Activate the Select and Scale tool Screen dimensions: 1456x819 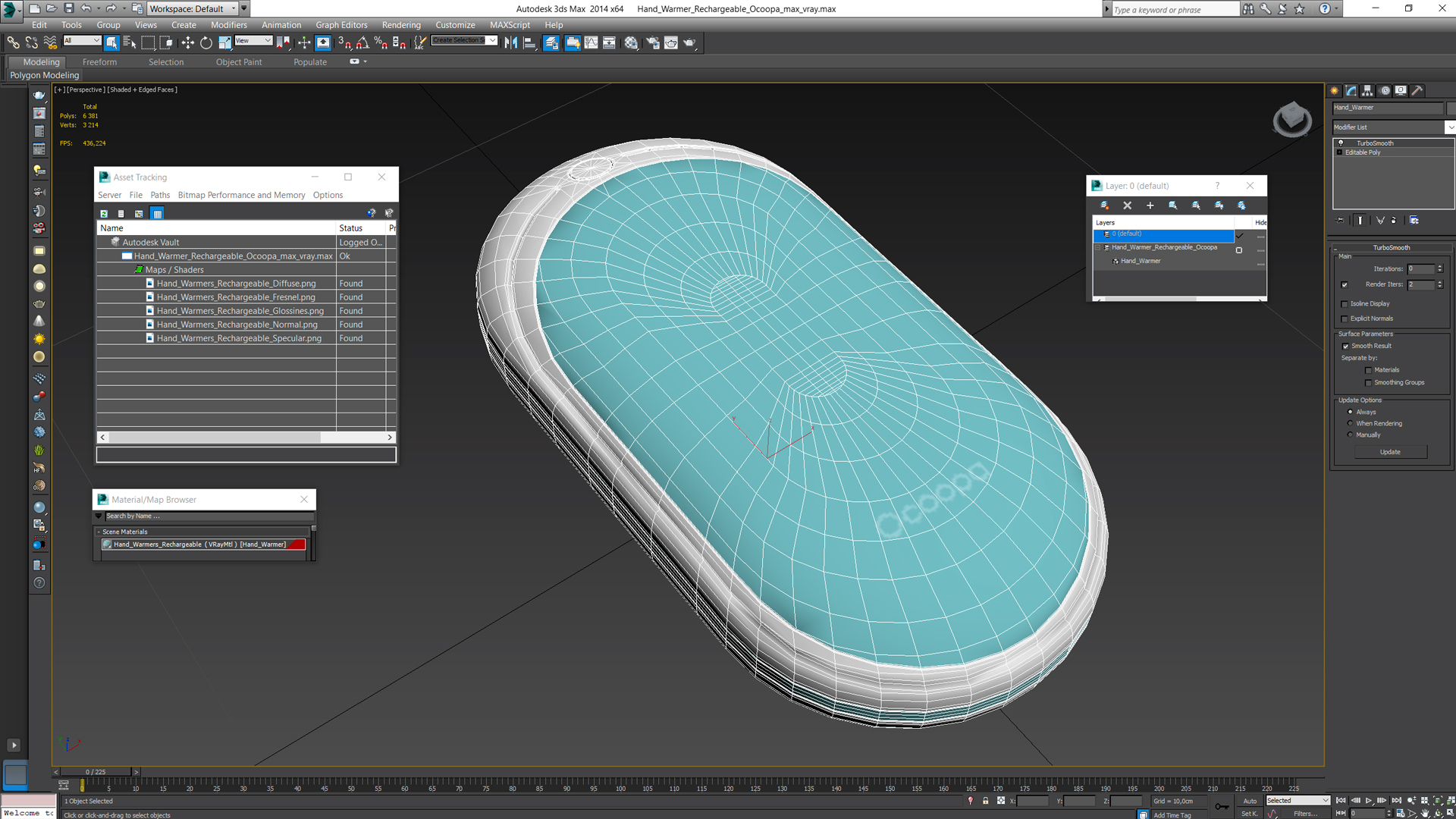click(224, 42)
